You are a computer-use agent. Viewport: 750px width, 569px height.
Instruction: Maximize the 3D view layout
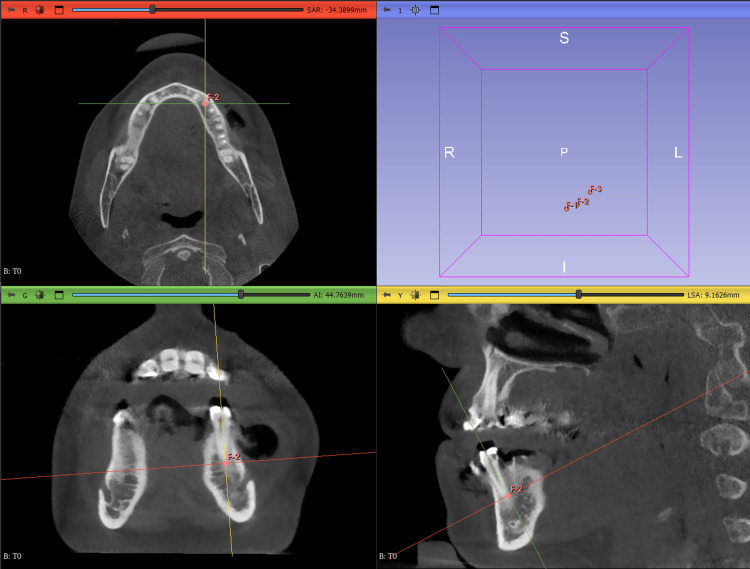434,10
